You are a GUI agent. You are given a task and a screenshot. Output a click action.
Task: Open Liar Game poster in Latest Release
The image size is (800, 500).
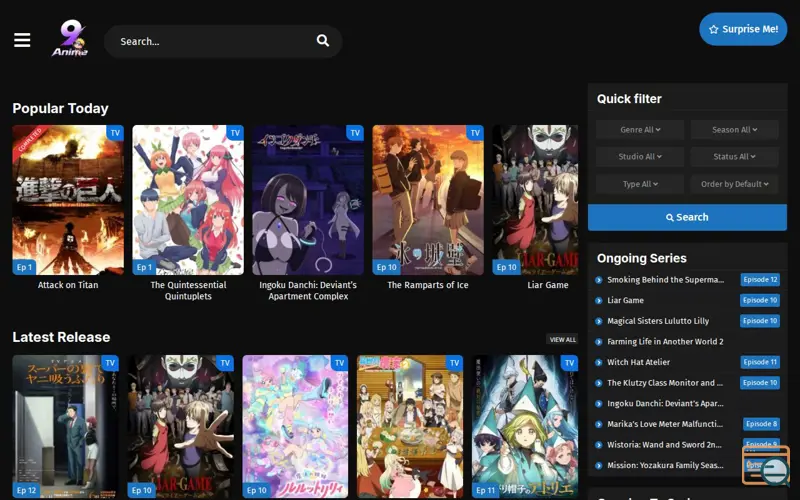coord(180,427)
